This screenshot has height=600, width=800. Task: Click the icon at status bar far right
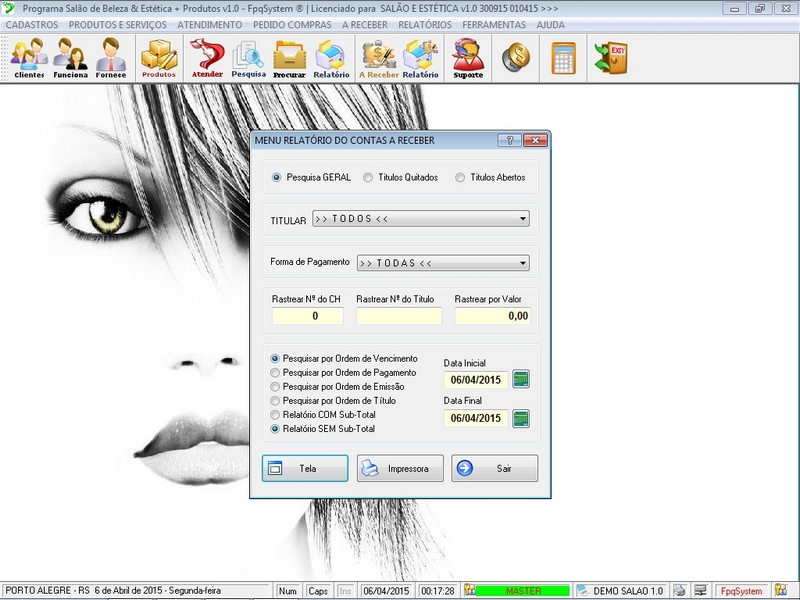click(x=781, y=590)
